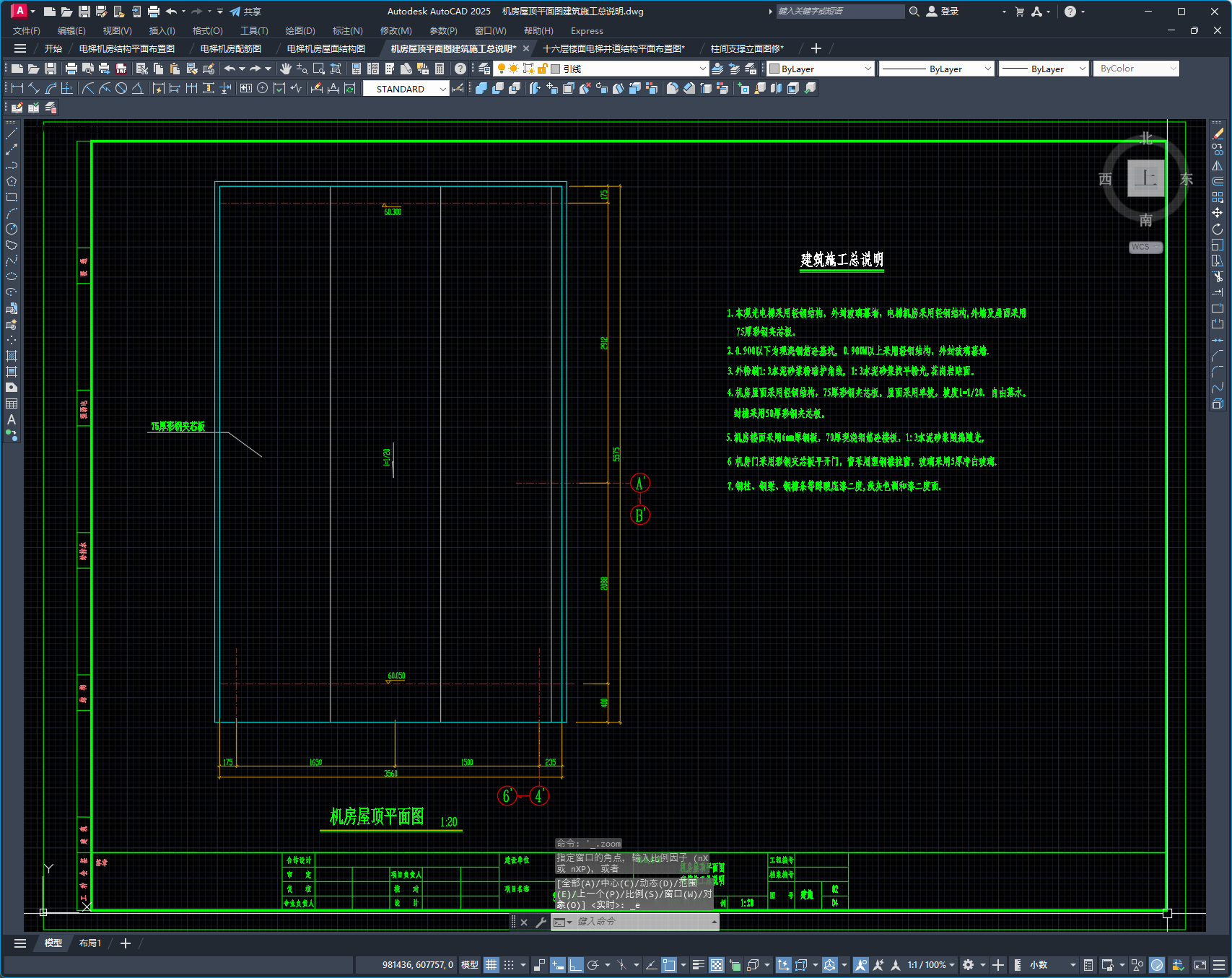Toggle Selection Cycling in the status bar
Image resolution: width=1232 pixels, height=978 pixels.
(735, 965)
